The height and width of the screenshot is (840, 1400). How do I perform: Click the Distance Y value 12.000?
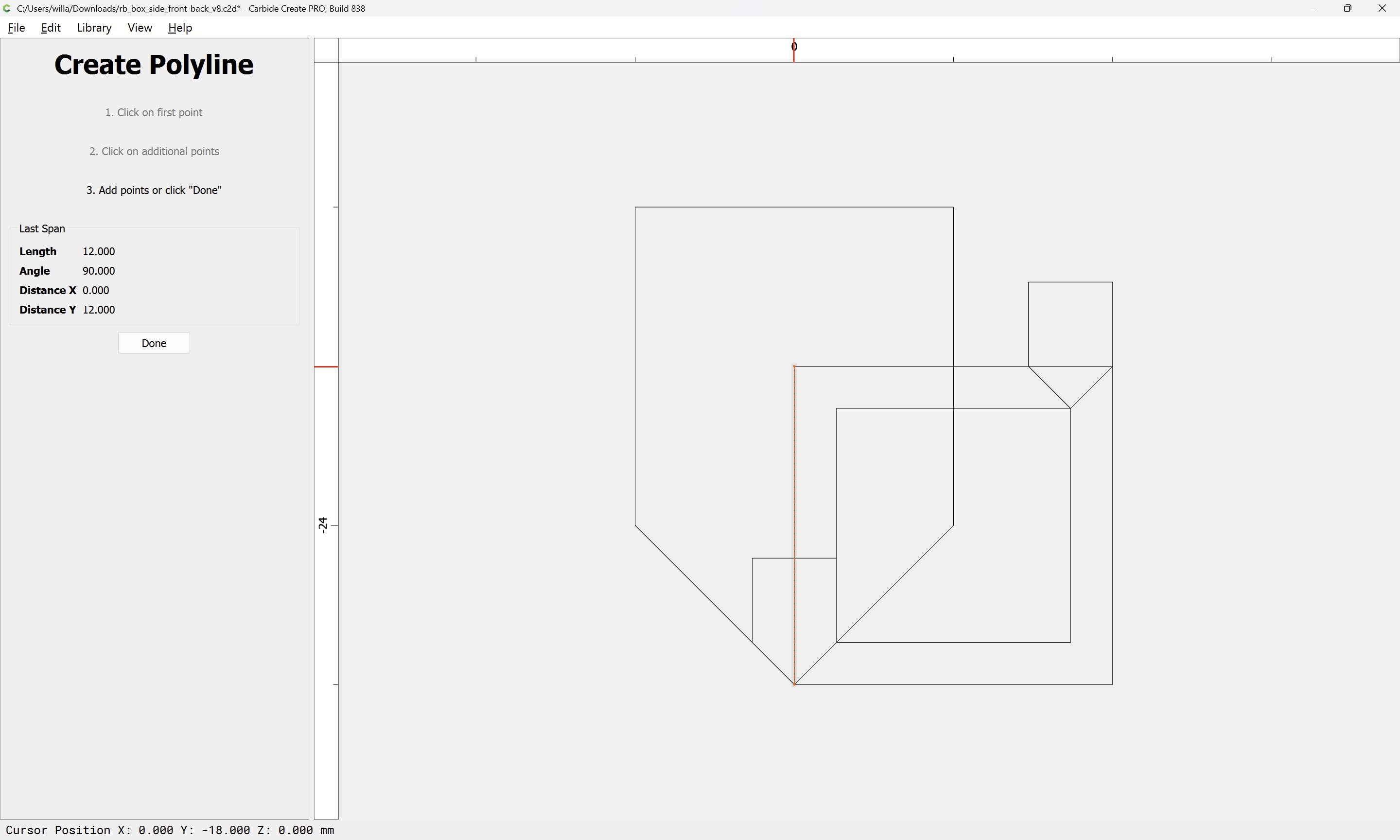[99, 310]
